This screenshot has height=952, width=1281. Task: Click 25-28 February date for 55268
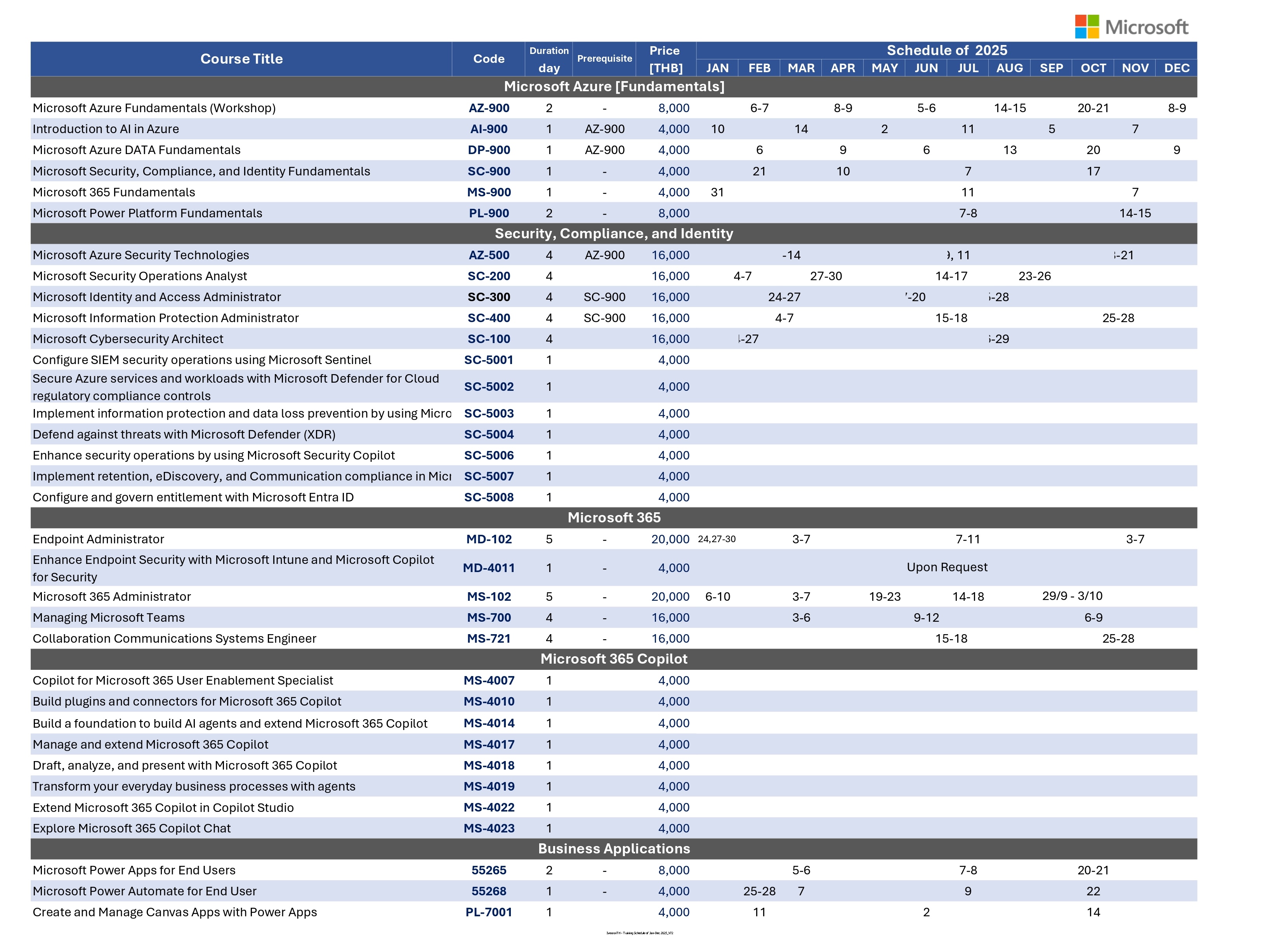[759, 891]
